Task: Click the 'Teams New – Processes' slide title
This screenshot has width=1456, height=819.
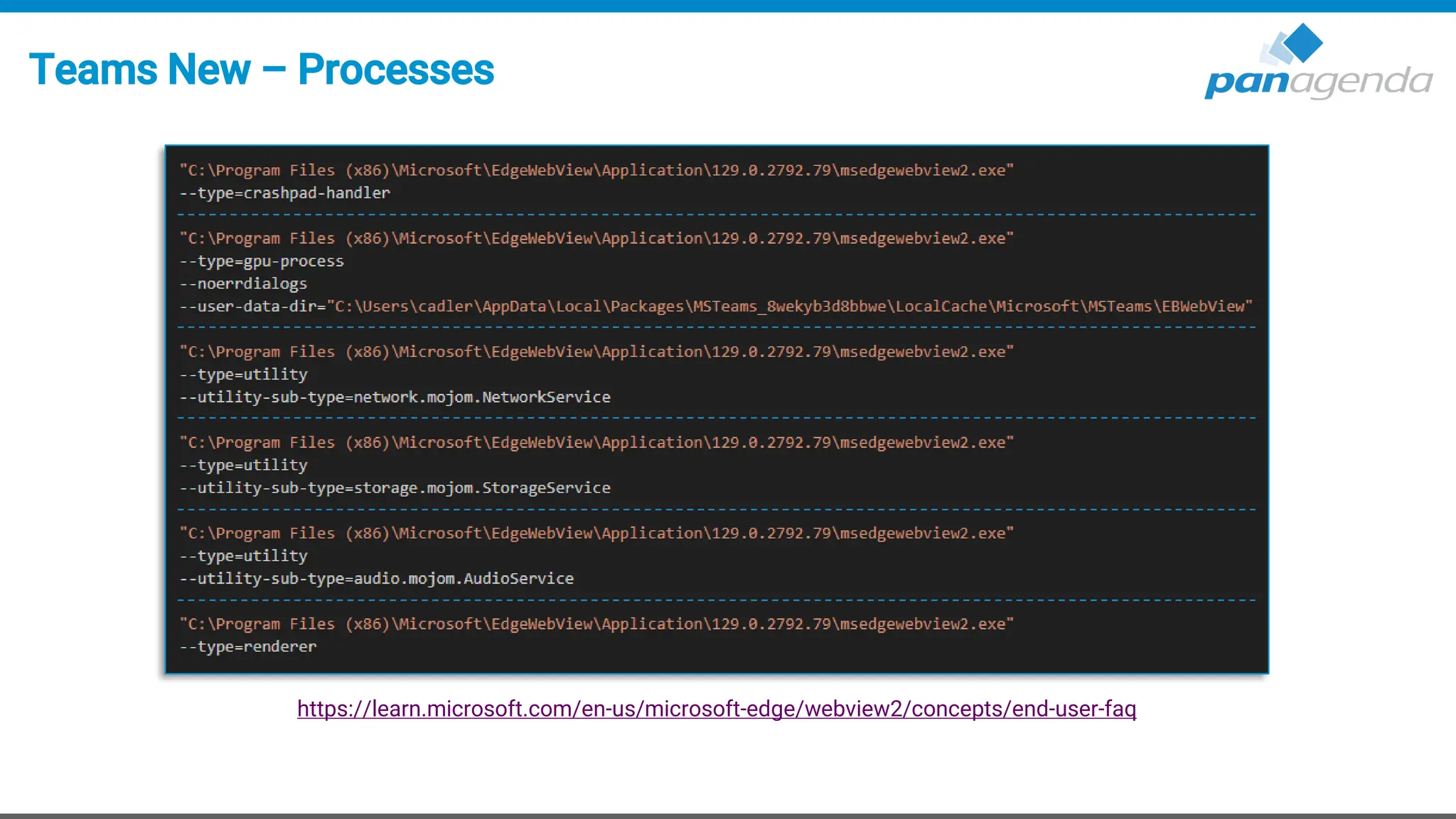Action: pos(262,70)
